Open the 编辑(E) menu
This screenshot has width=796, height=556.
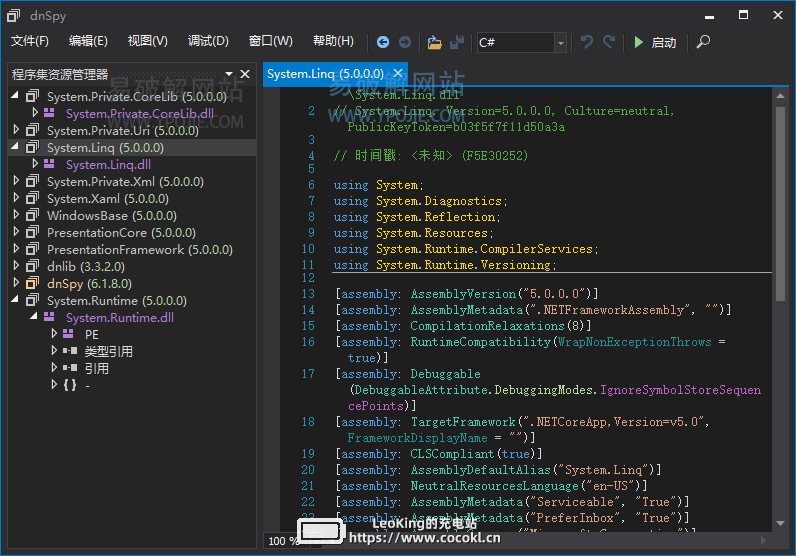coord(88,41)
